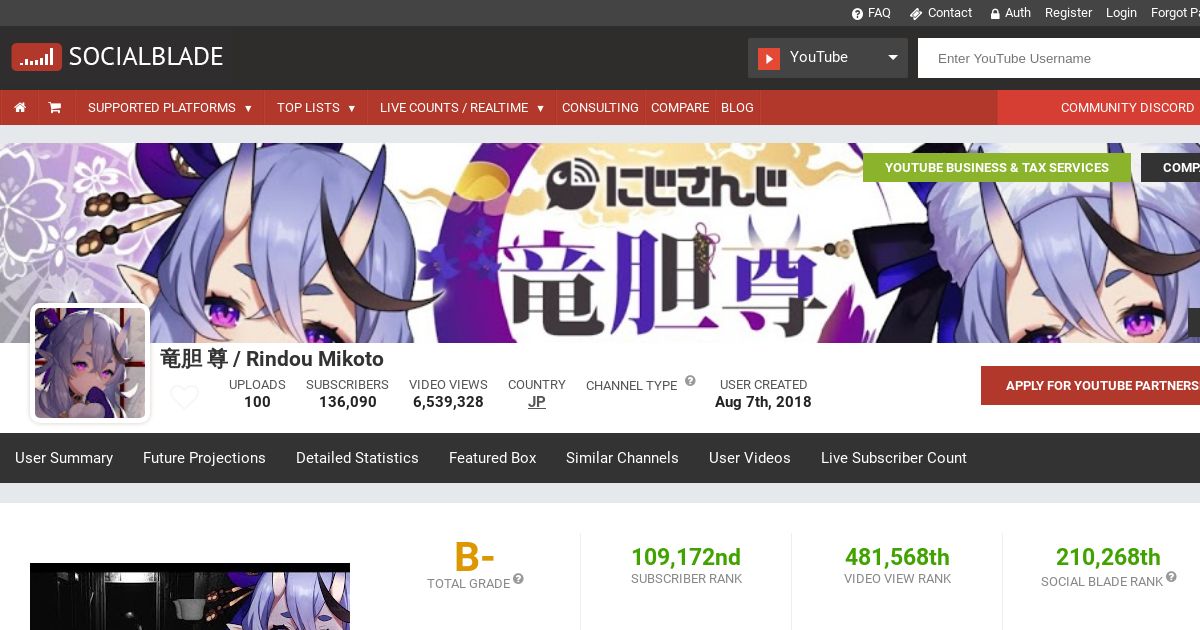
Task: Click the Apply for YouTube Partnership button
Action: (x=1090, y=385)
